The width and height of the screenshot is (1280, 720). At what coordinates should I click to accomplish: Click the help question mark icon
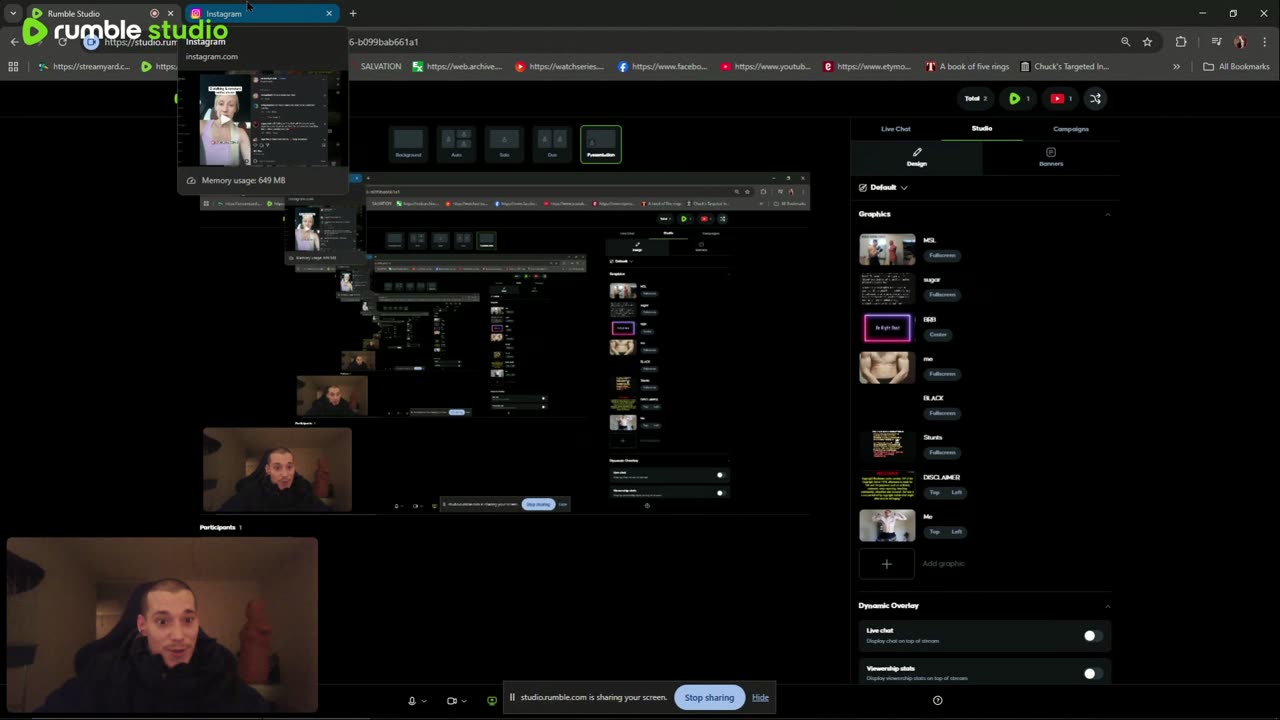pyautogui.click(x=937, y=700)
